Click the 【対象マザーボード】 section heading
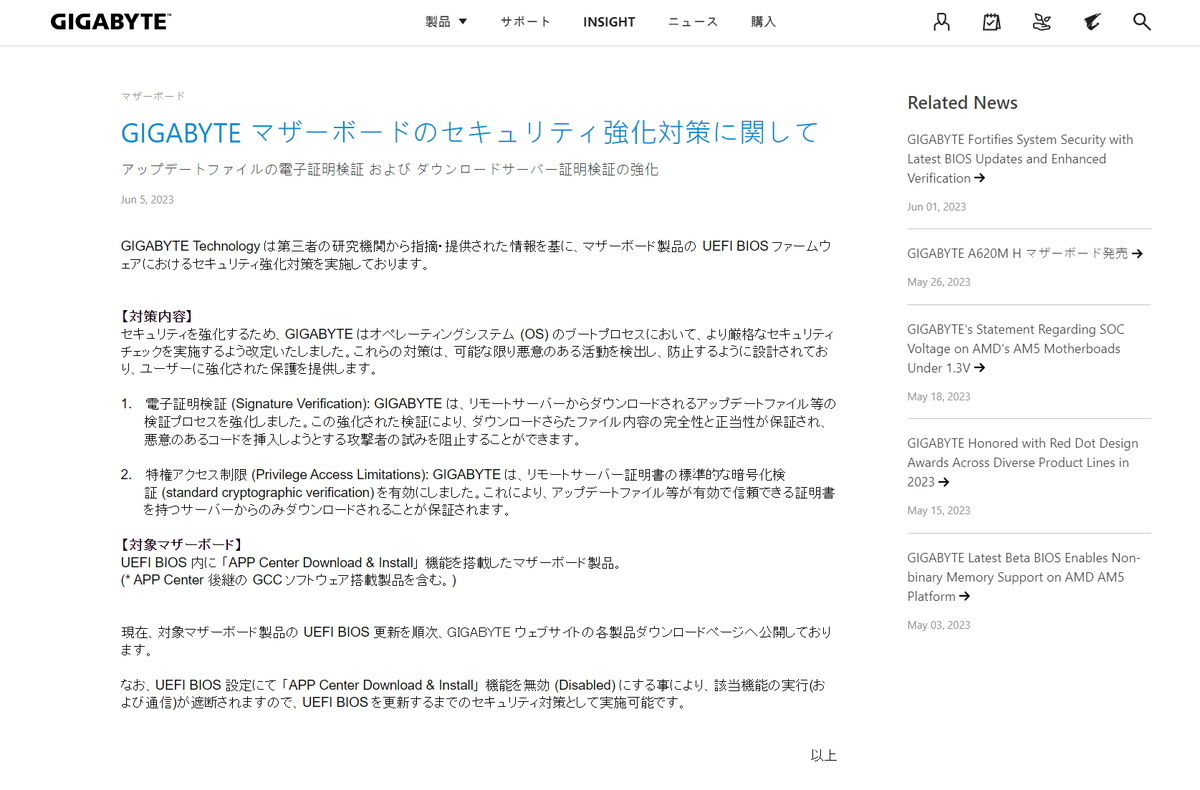The image size is (1200, 790). pos(182,545)
